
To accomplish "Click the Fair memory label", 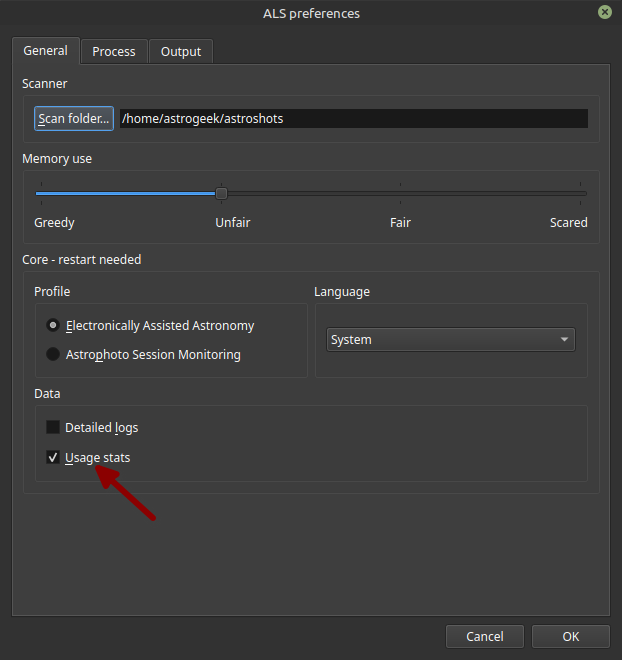I will (400, 222).
